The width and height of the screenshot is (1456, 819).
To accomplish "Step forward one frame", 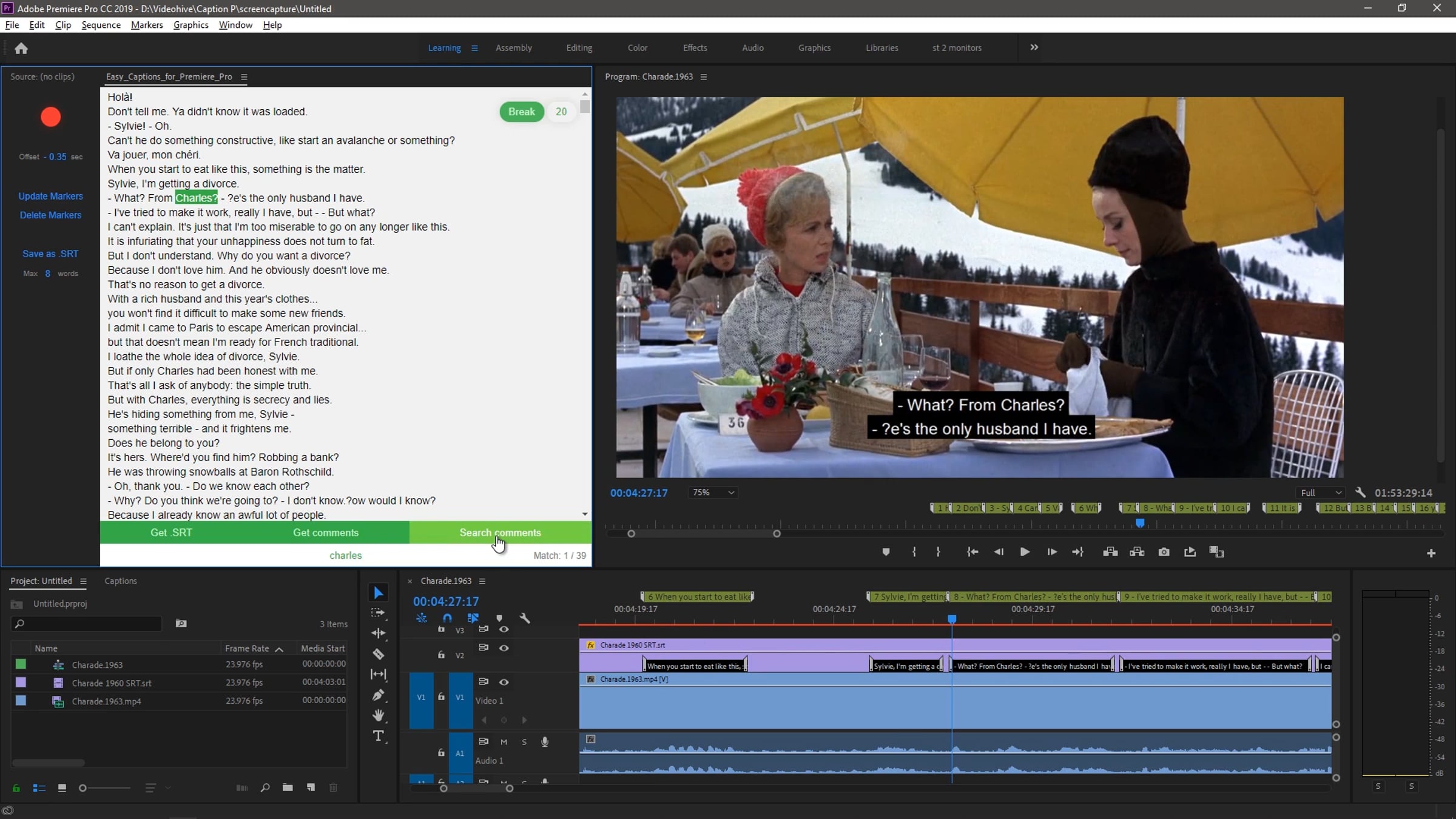I will tap(1052, 552).
